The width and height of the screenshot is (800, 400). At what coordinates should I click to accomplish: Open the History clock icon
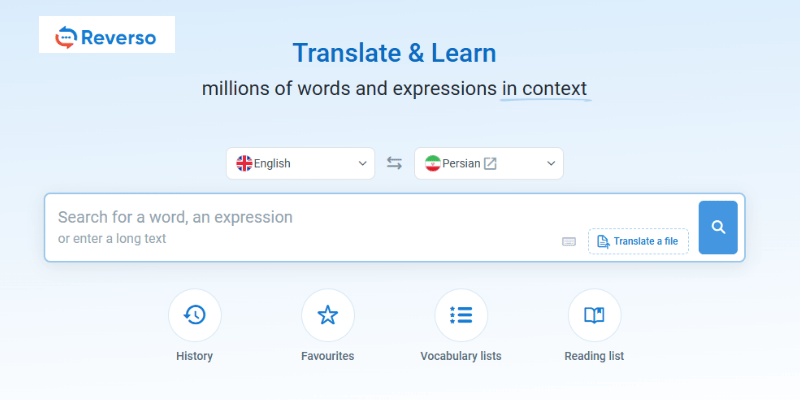pyautogui.click(x=195, y=315)
